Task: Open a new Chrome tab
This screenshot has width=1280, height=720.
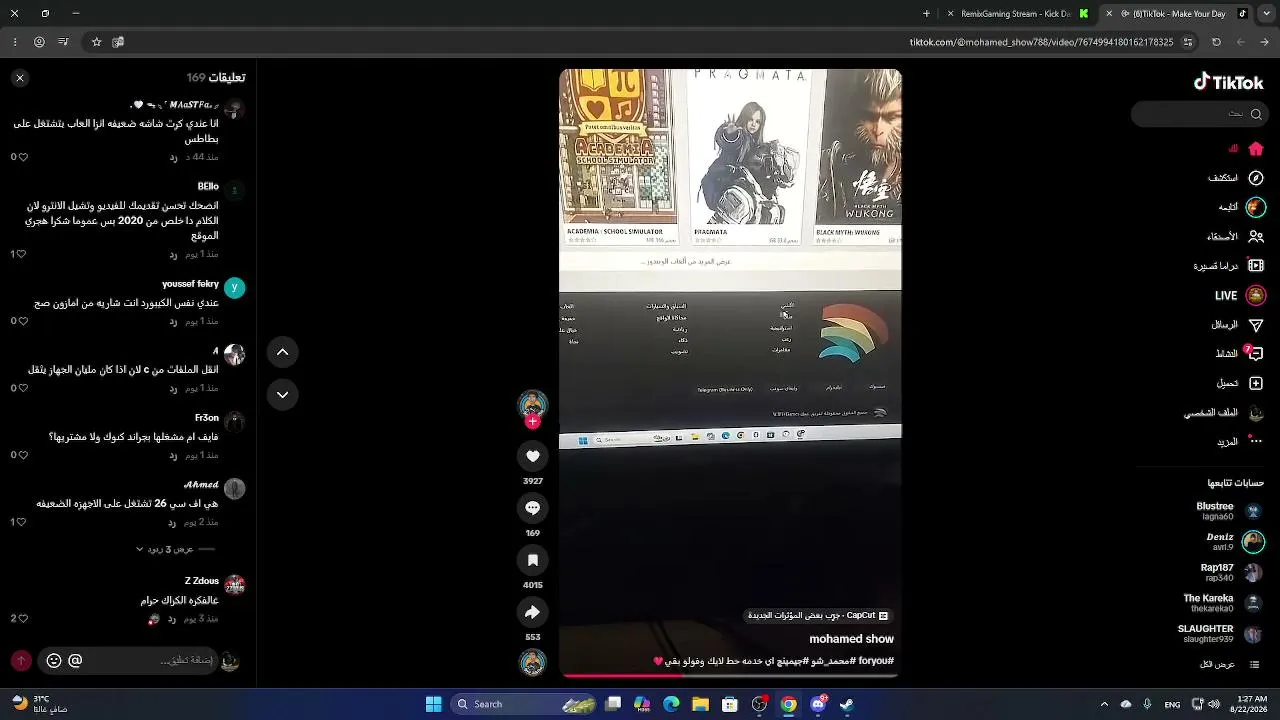Action: point(926,14)
